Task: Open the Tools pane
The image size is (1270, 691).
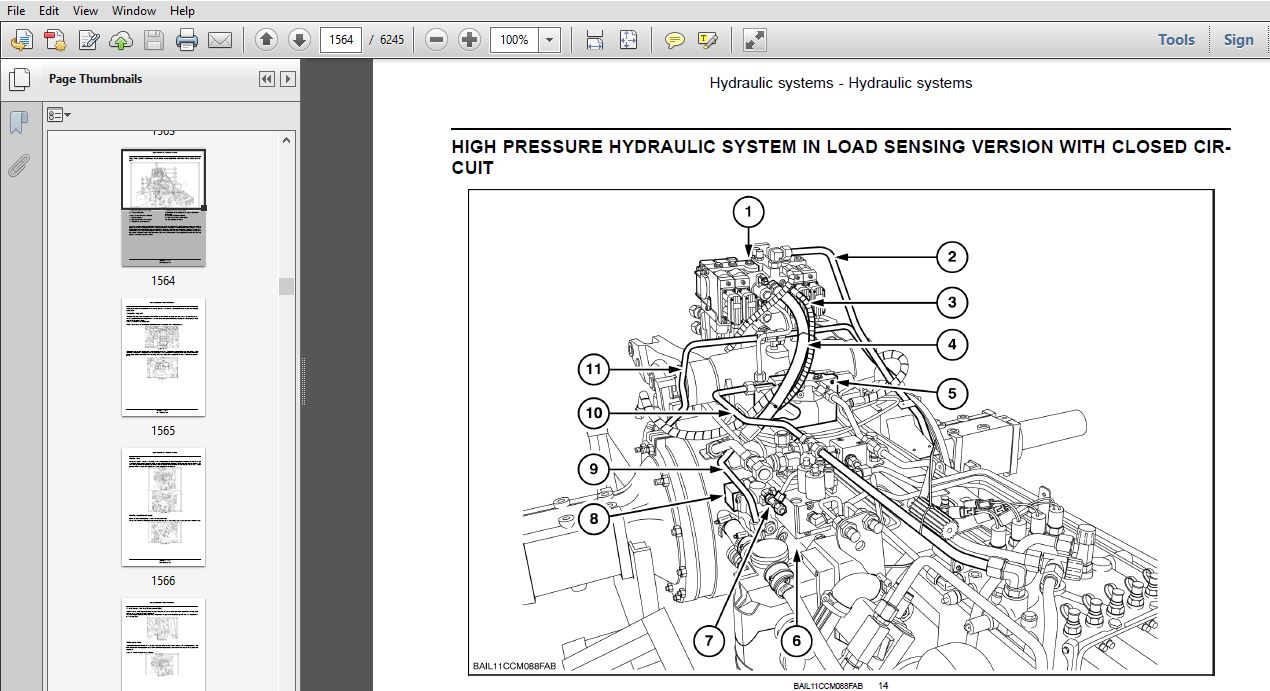Action: point(1176,40)
